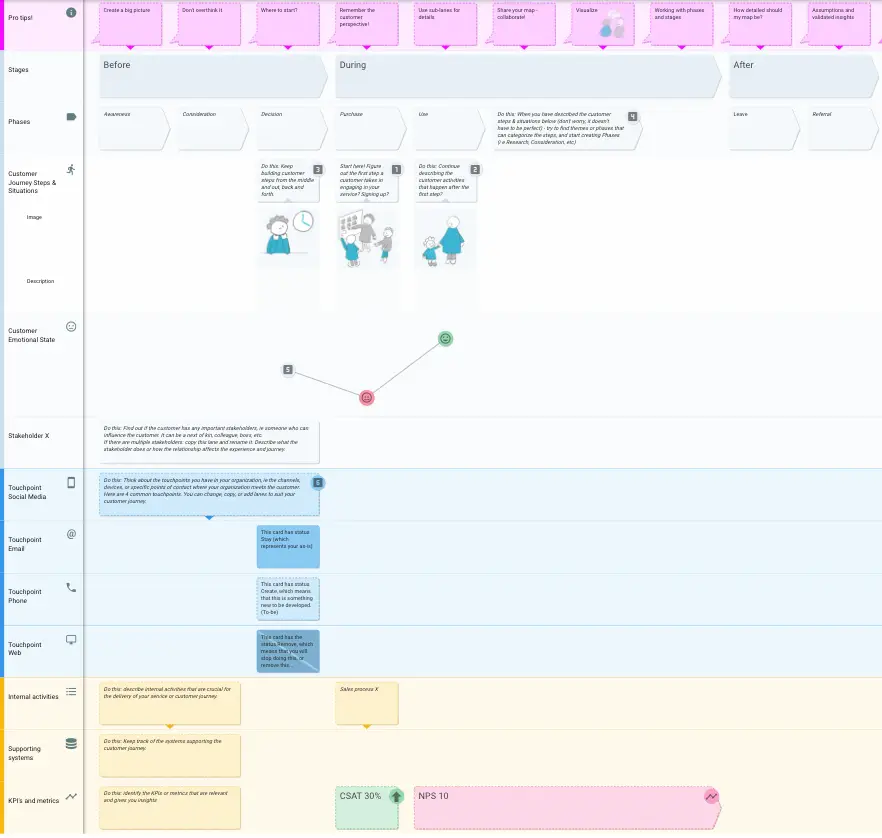Image resolution: width=882 pixels, height=838 pixels.
Task: Click the list icon beside Internal activities
Action: click(70, 690)
